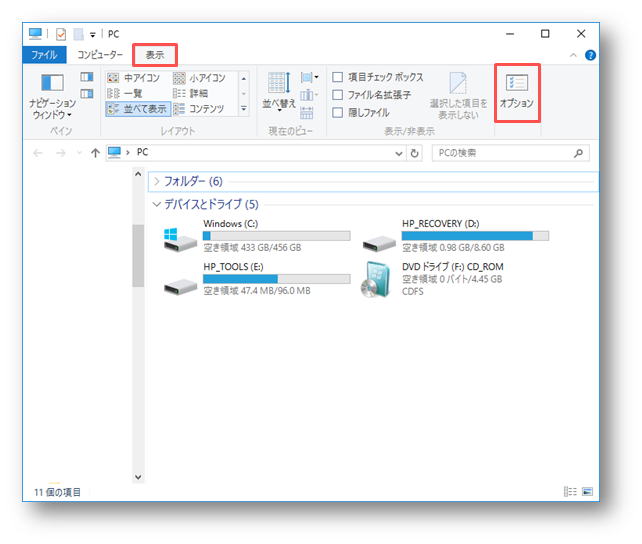Click 空き領域 47.4 MB/96.0 MB text
The width and height of the screenshot is (642, 544).
257,291
